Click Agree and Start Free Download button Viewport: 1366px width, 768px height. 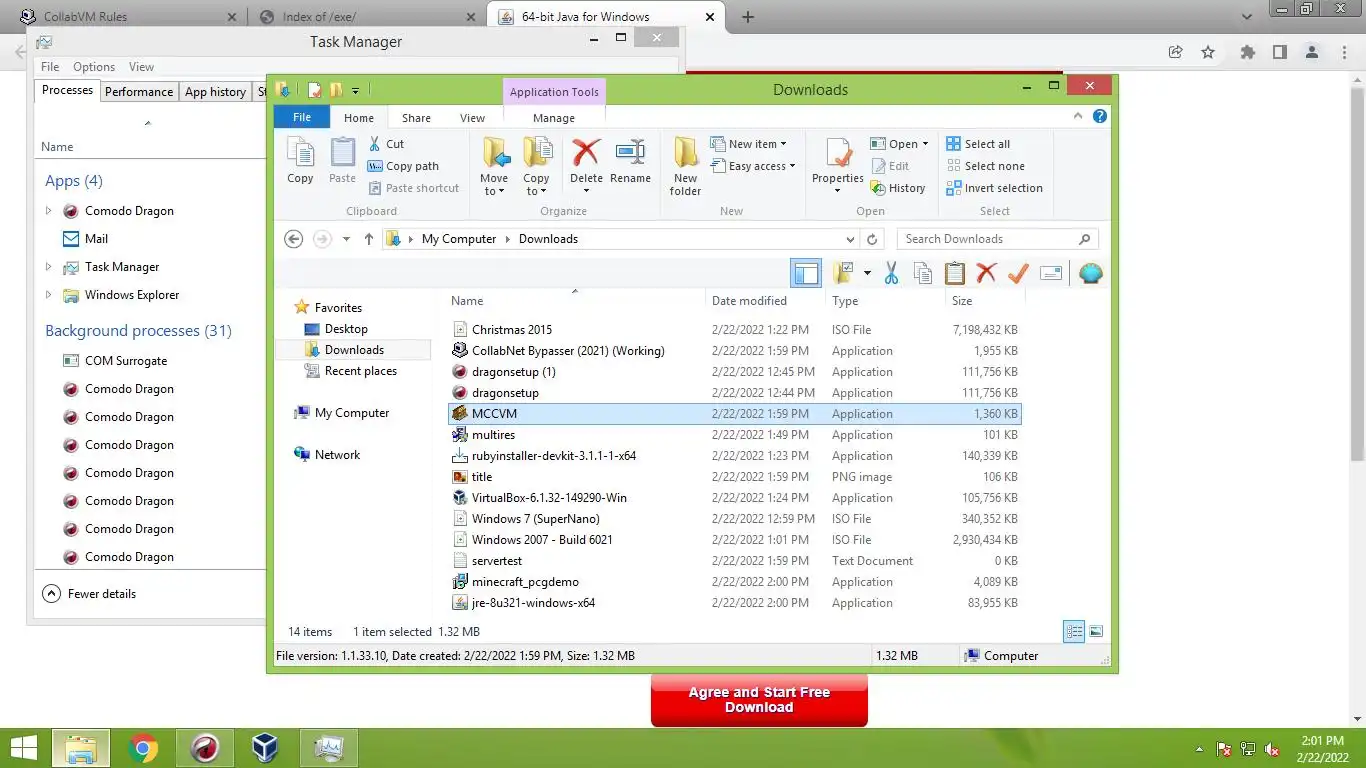coord(759,700)
